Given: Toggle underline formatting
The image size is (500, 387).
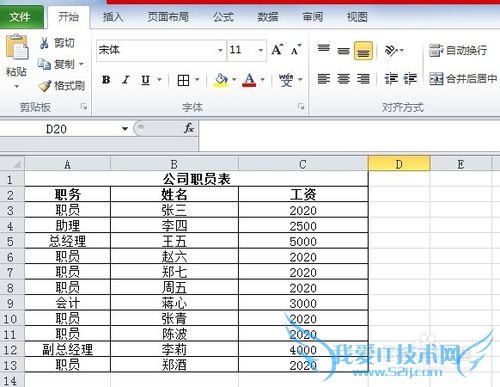Looking at the screenshot, I should (145, 80).
